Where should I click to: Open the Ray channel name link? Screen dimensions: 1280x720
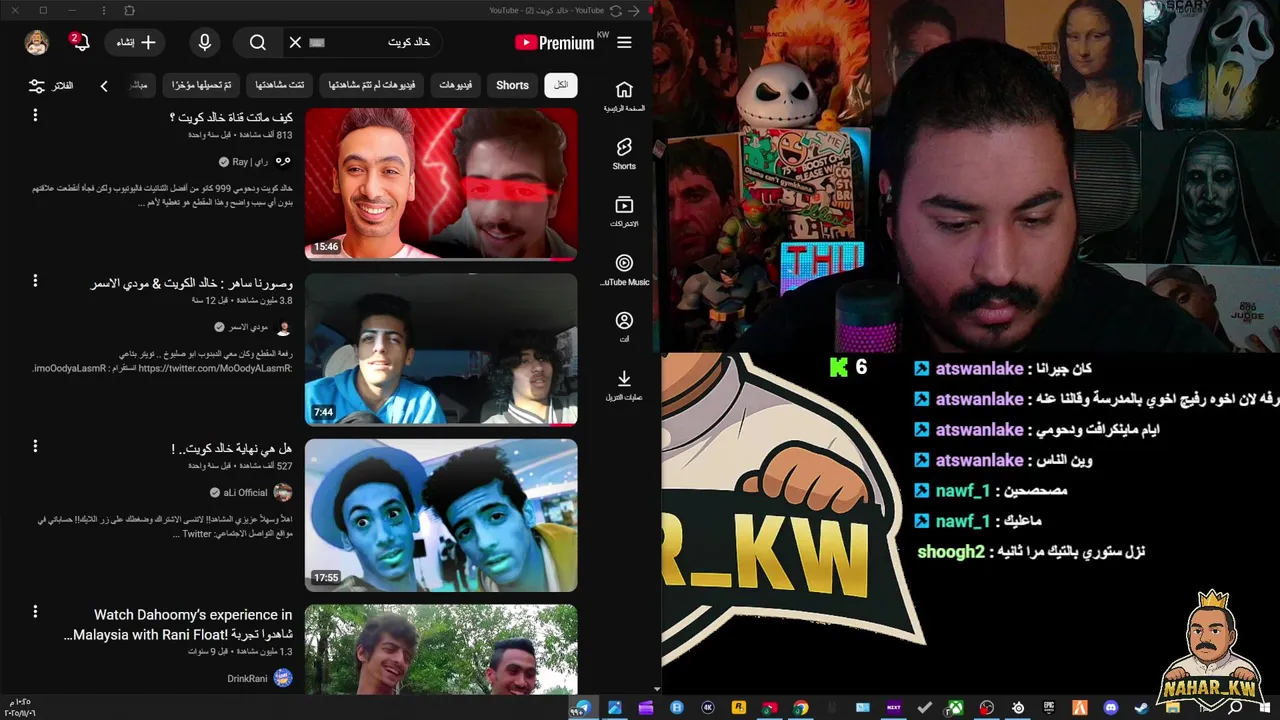250,162
